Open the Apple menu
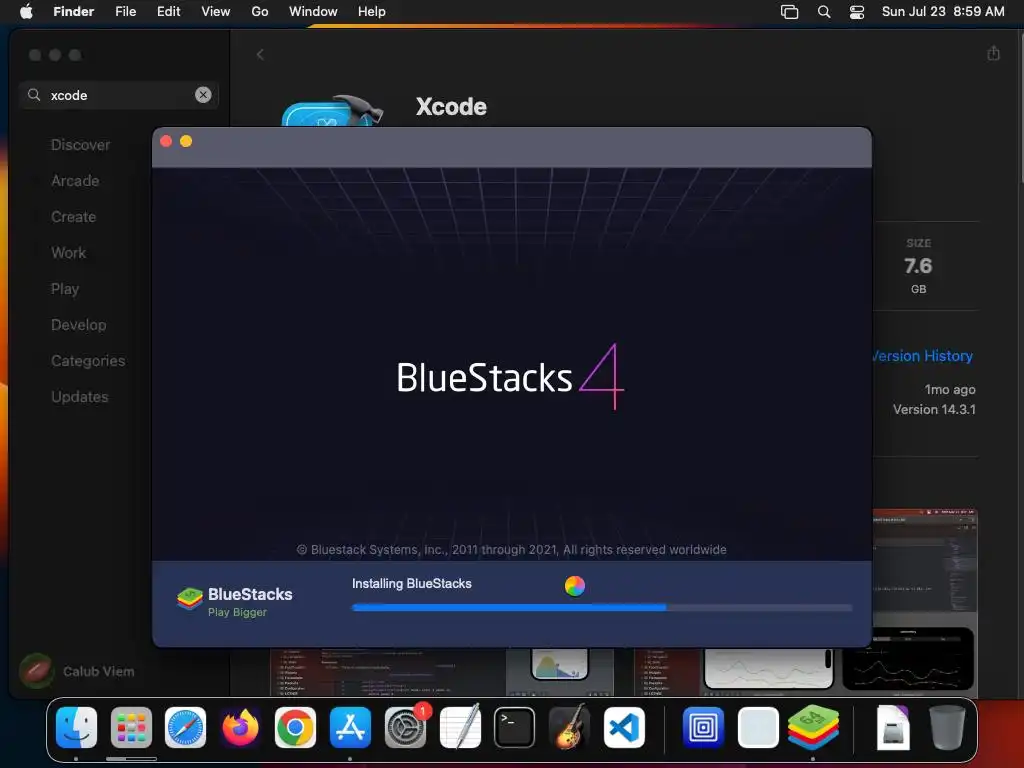1024x768 pixels. pyautogui.click(x=26, y=11)
